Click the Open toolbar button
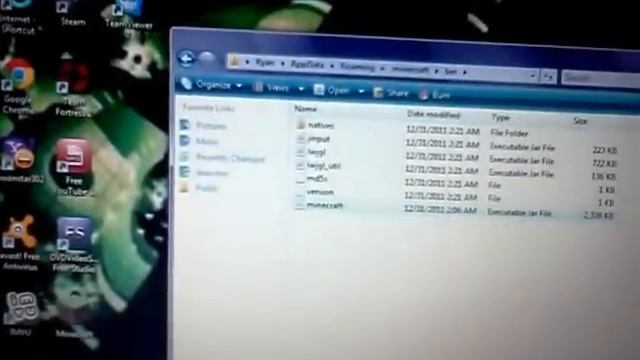Screen dimensions: 640x360 pos(332,90)
